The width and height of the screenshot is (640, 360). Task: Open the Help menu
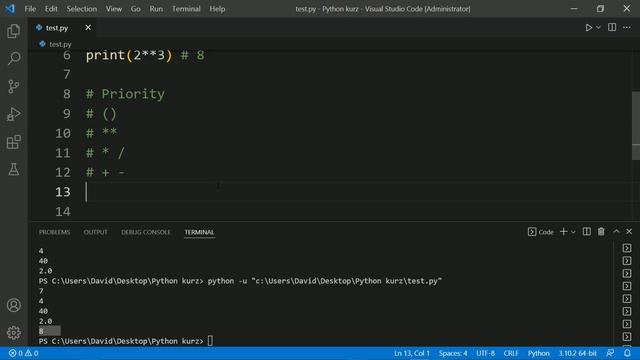point(217,9)
